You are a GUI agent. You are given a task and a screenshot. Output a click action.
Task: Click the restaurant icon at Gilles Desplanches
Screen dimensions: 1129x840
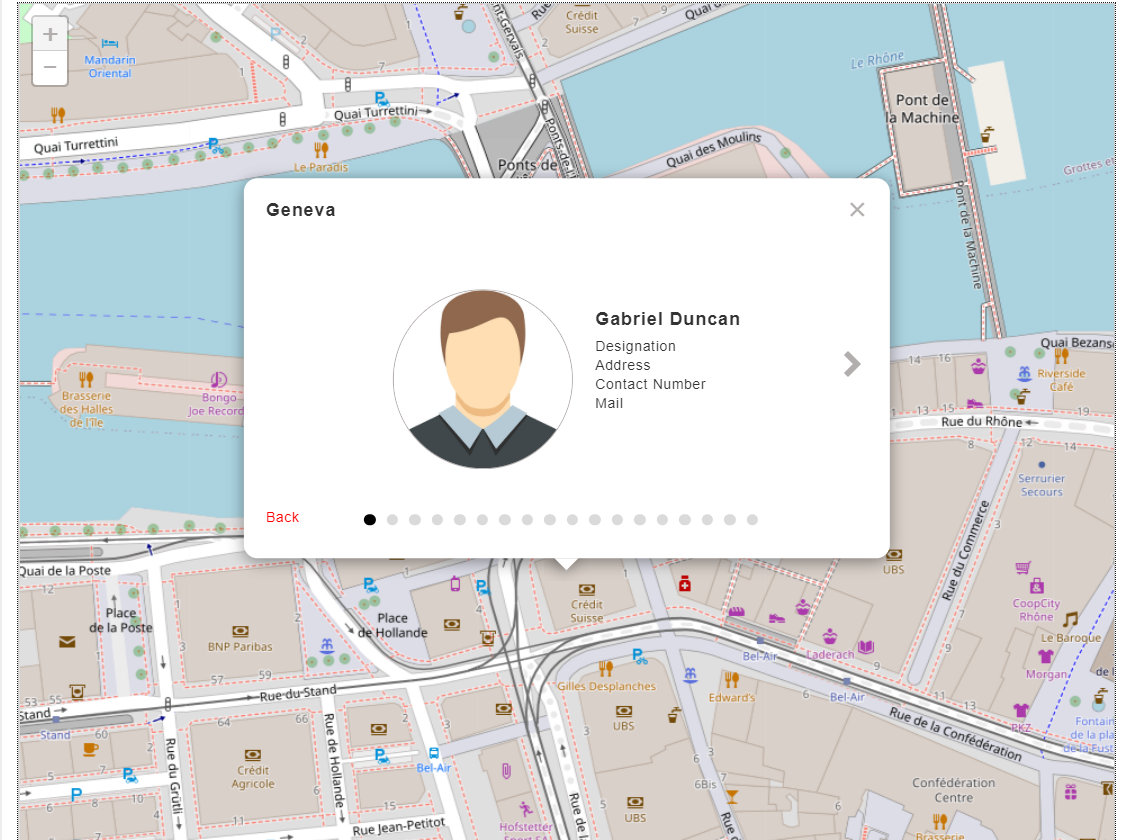[605, 670]
